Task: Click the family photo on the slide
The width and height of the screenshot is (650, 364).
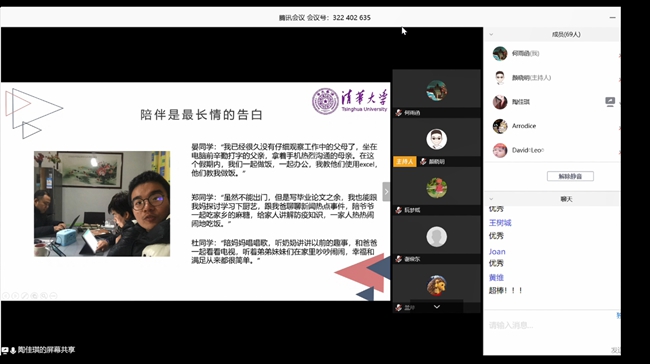Action: point(102,204)
